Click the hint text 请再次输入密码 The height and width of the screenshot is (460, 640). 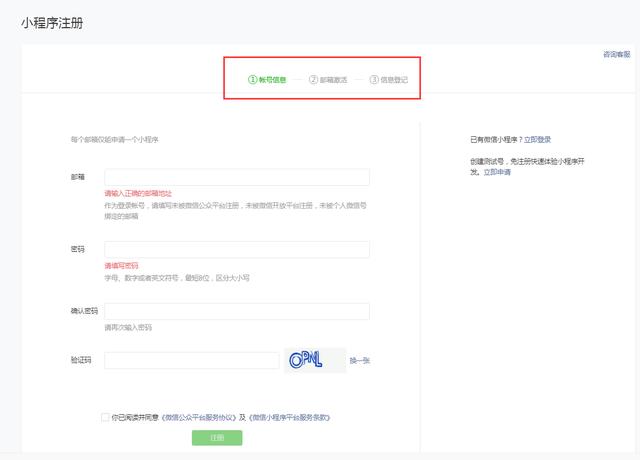pos(128,327)
